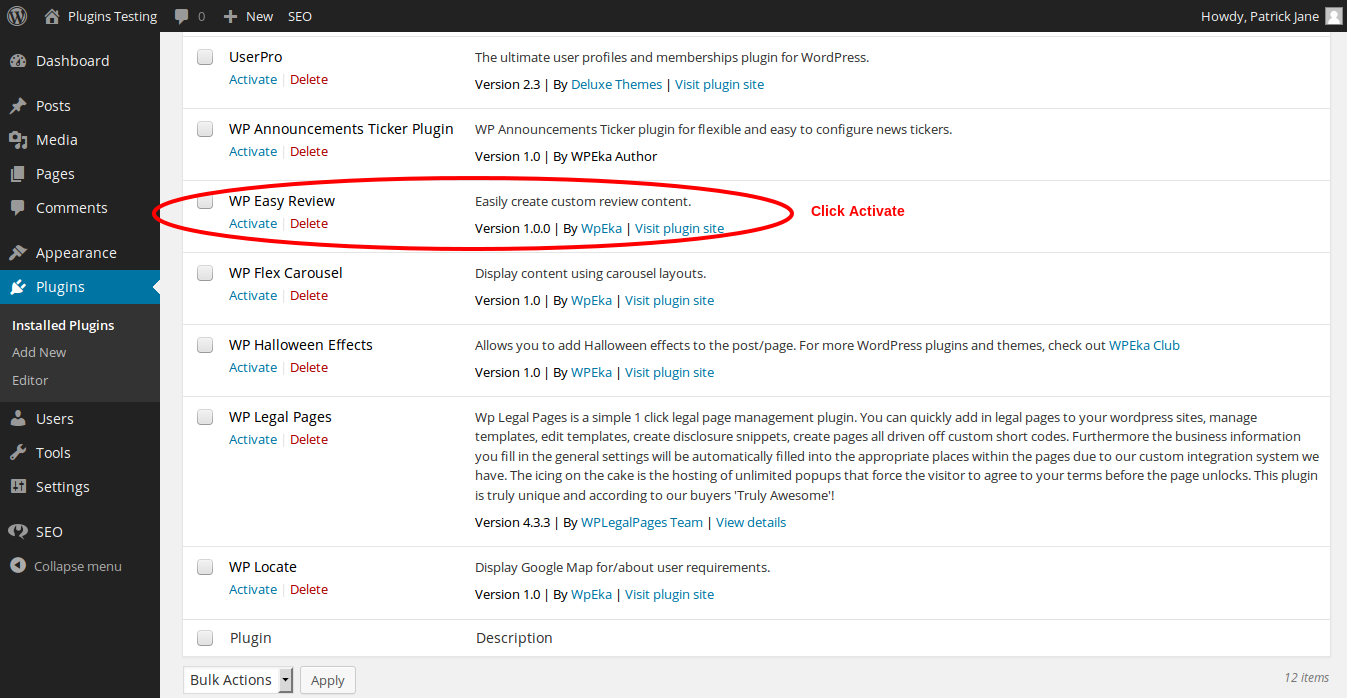Click the Settings sidebar icon
The image size is (1347, 698).
click(x=18, y=487)
